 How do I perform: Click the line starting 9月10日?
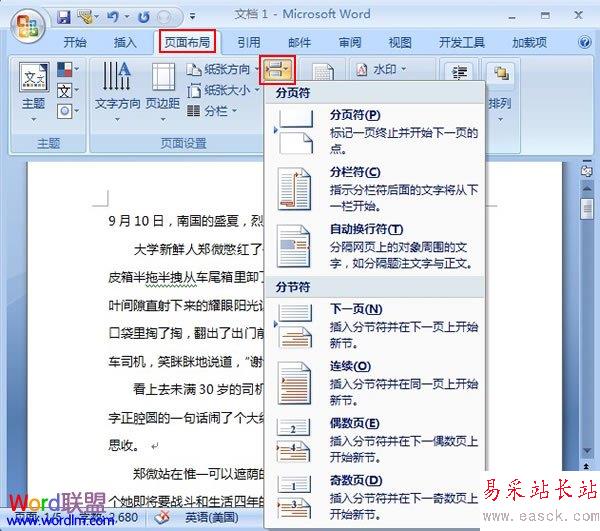pos(185,221)
